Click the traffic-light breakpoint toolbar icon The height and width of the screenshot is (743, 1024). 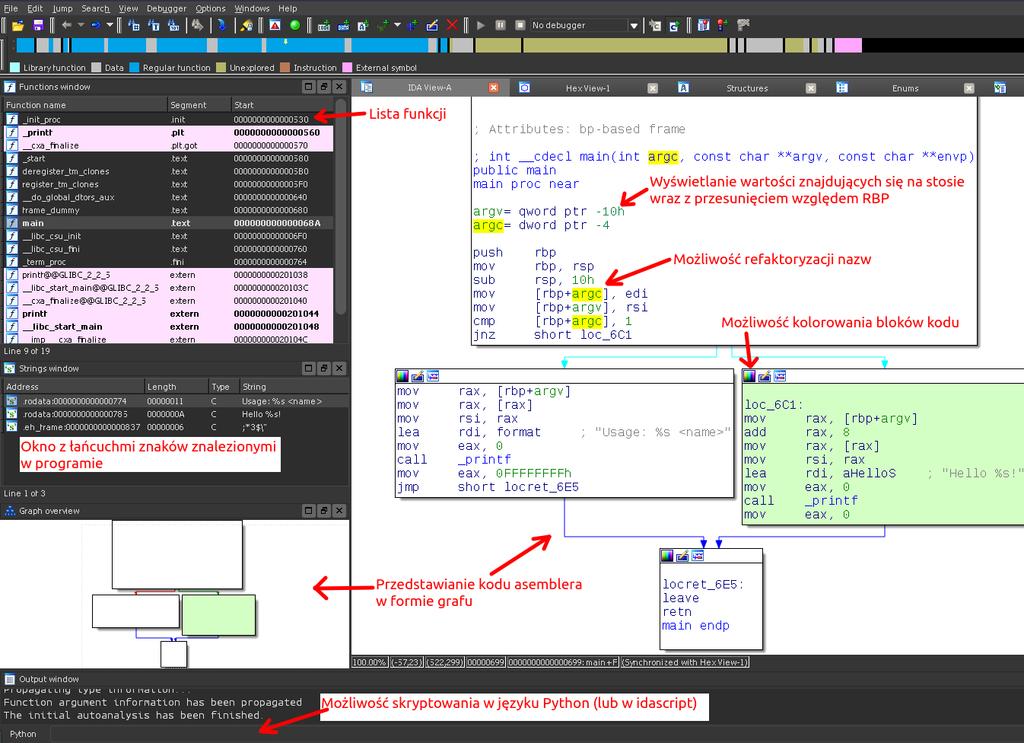click(722, 25)
